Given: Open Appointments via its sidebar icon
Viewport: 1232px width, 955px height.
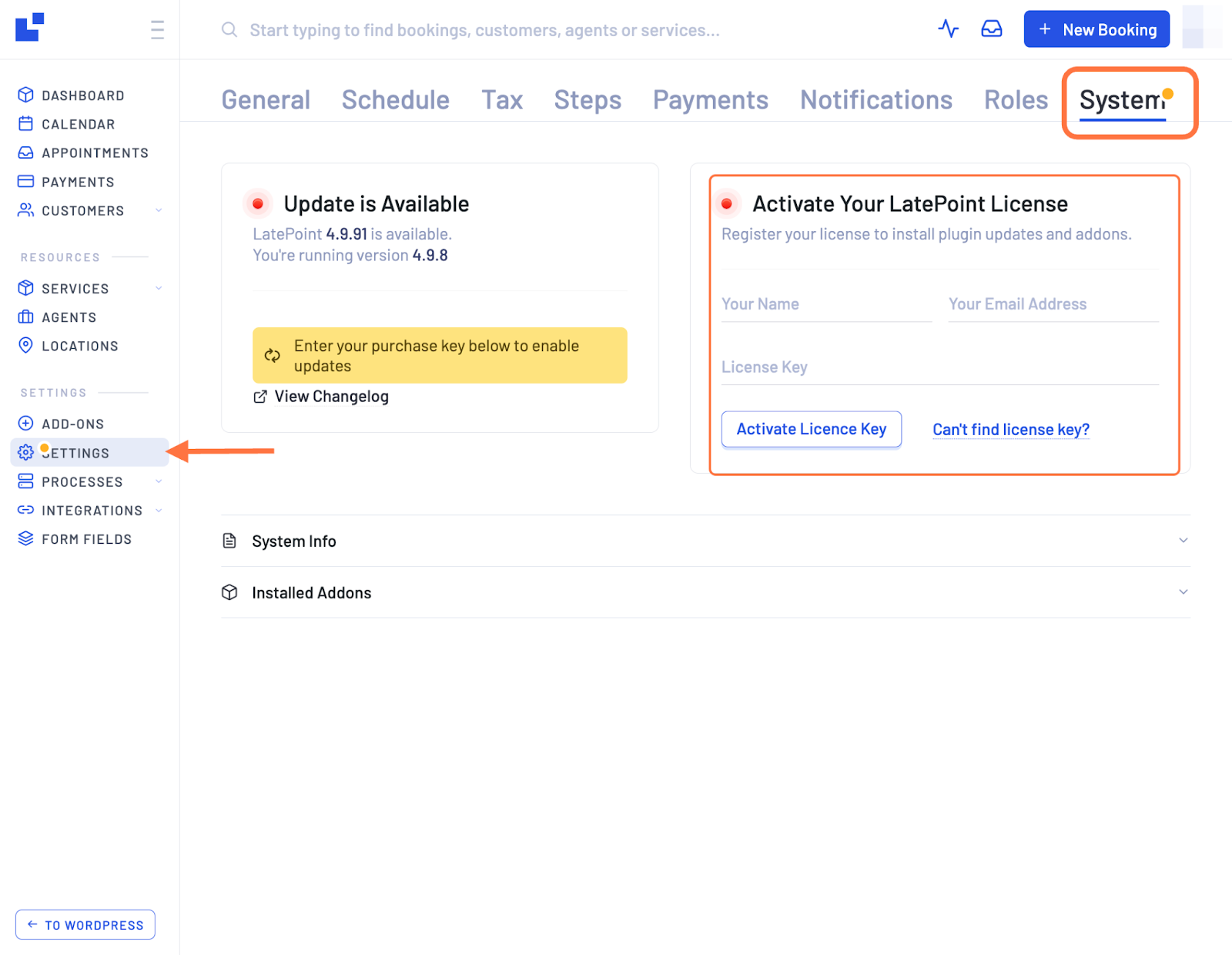Looking at the screenshot, I should tap(25, 152).
